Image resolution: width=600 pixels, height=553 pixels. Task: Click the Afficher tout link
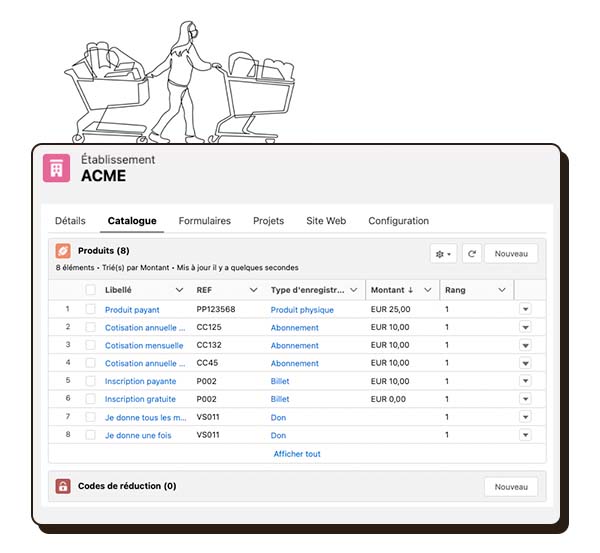pyautogui.click(x=297, y=454)
